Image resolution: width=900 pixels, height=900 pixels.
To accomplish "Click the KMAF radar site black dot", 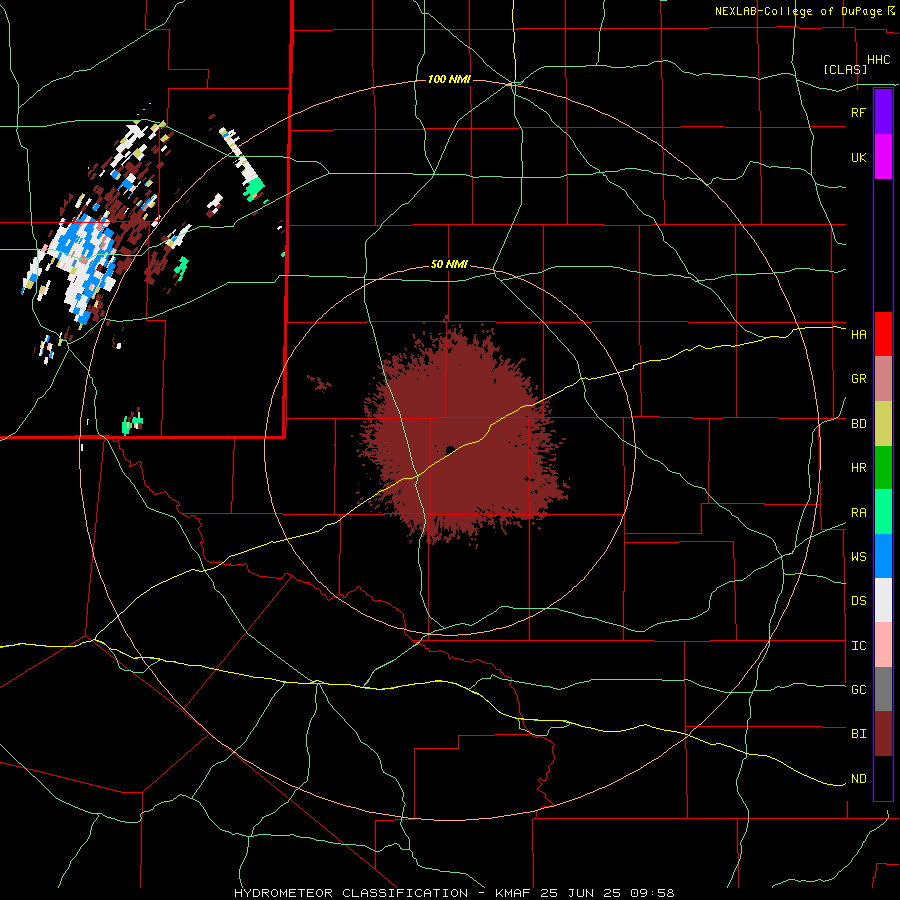I will (x=450, y=449).
